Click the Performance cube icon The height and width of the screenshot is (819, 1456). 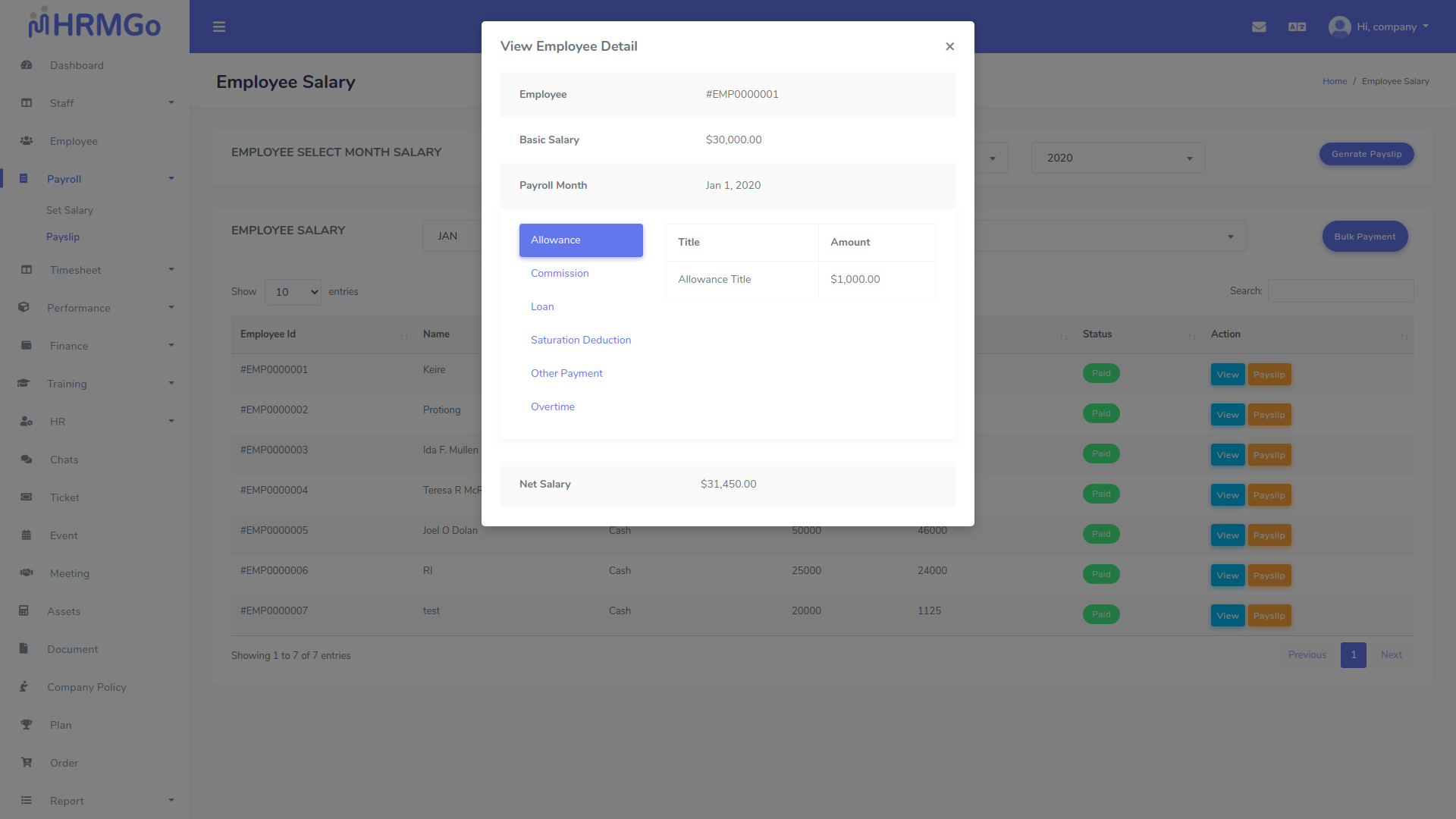[24, 308]
